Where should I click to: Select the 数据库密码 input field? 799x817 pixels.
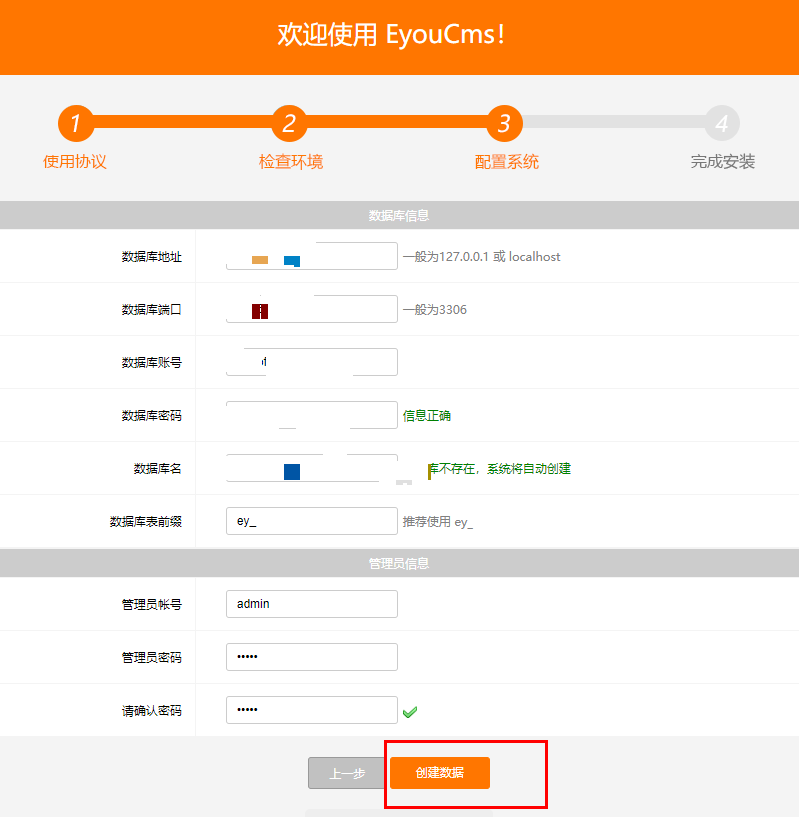coord(312,415)
